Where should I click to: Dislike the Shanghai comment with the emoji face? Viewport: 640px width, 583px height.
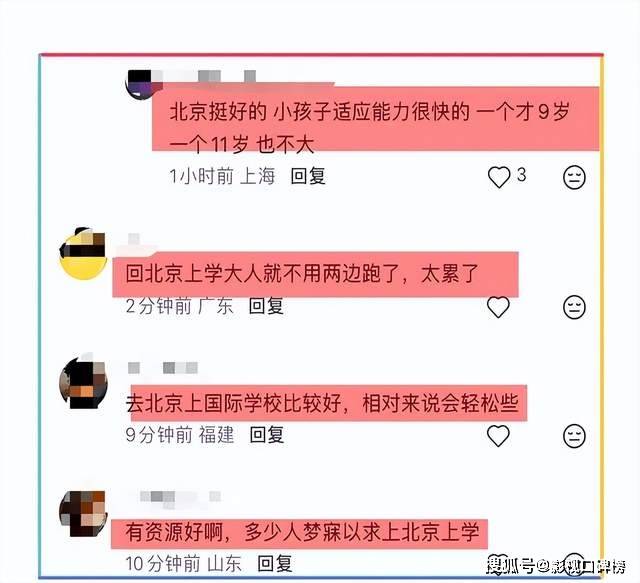(574, 177)
